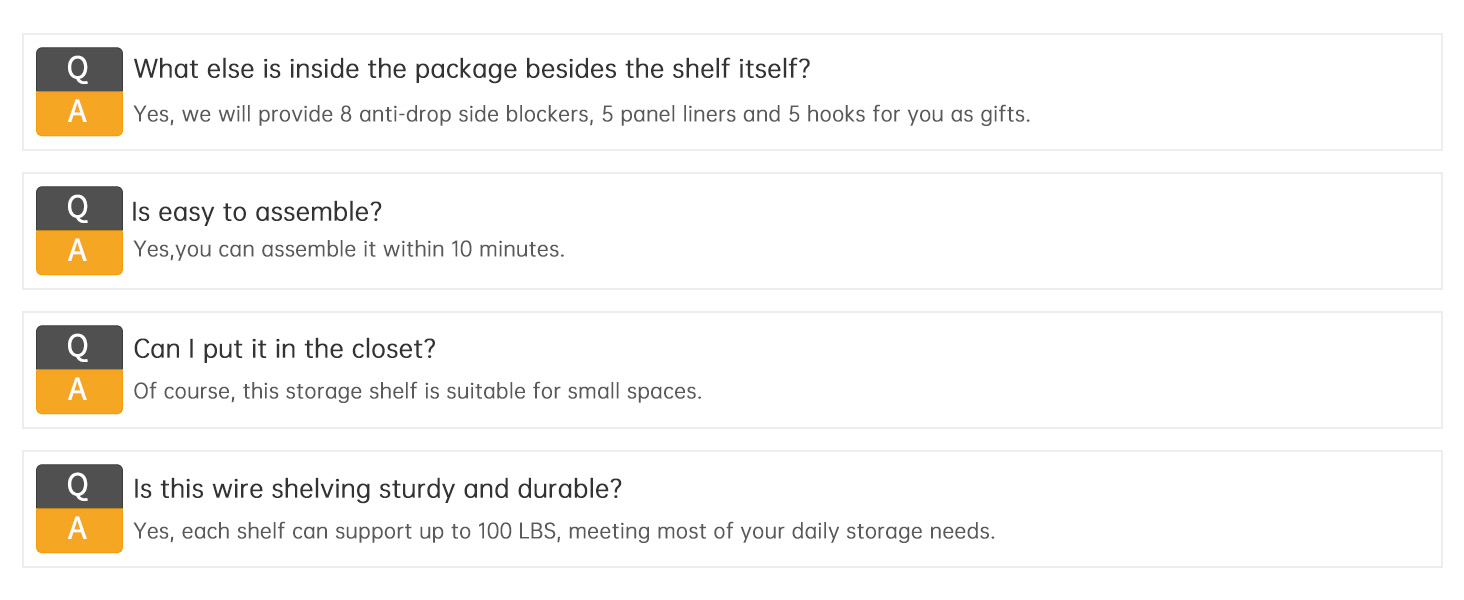Click the A icon beside the 10 minutes answer
The width and height of the screenshot is (1464, 600).
(x=79, y=252)
